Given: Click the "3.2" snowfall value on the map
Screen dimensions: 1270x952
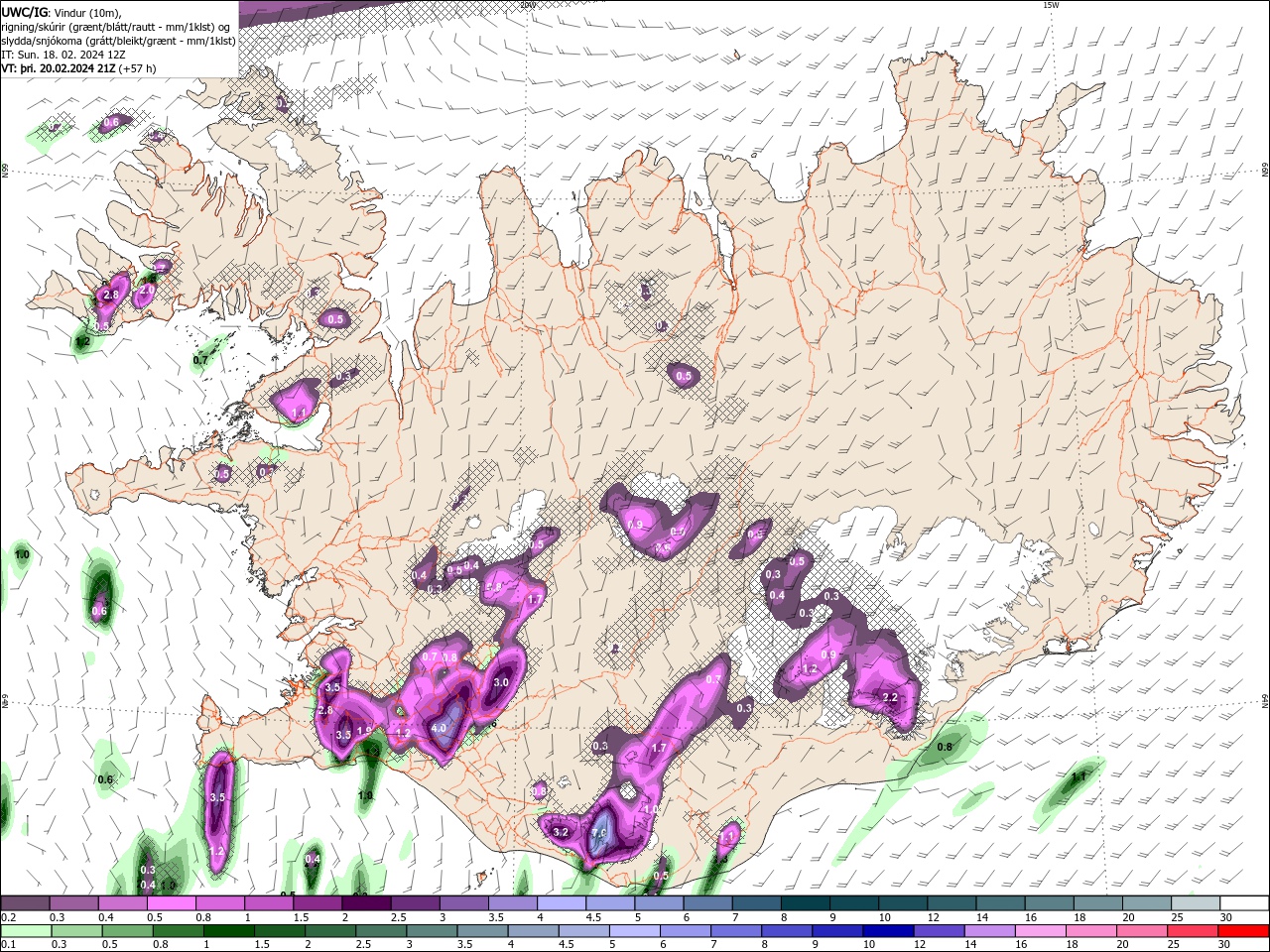Looking at the screenshot, I should (x=561, y=832).
